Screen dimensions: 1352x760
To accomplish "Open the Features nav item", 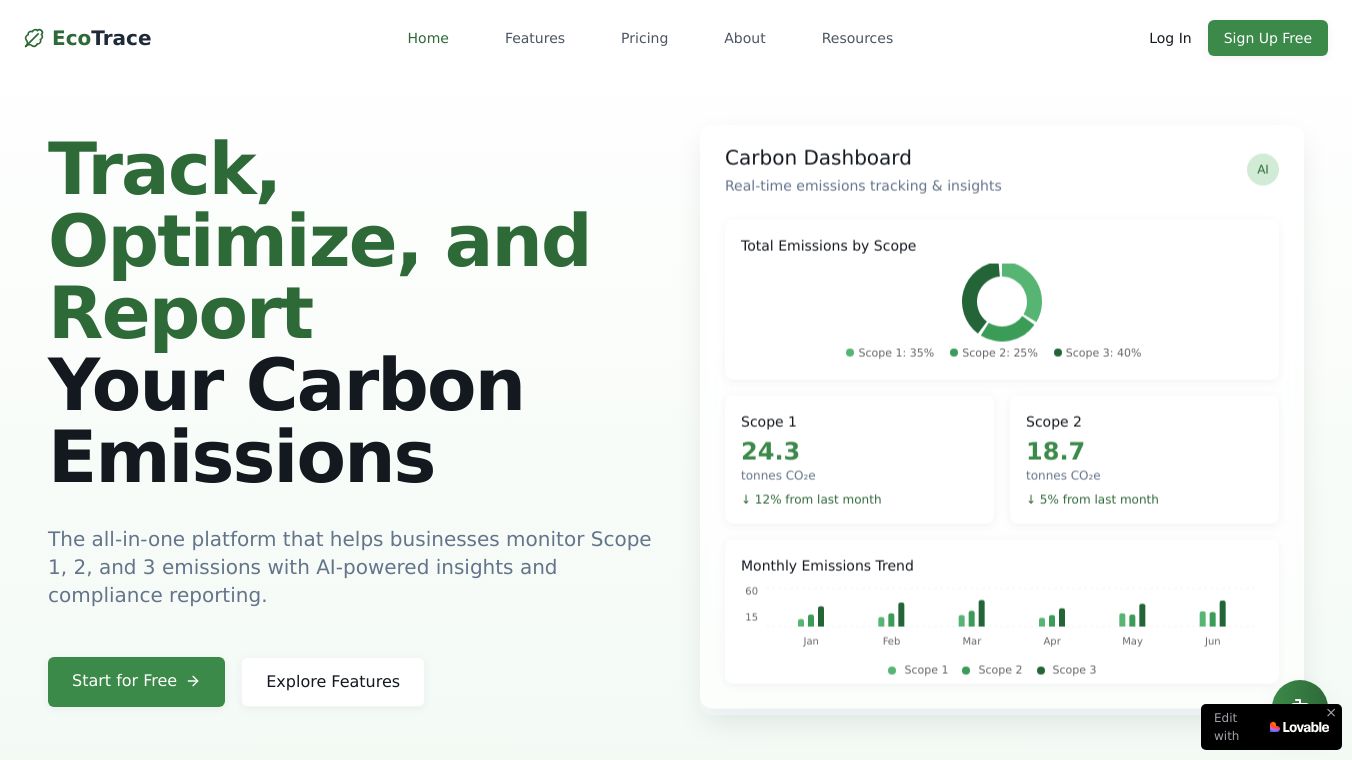I will pos(535,38).
